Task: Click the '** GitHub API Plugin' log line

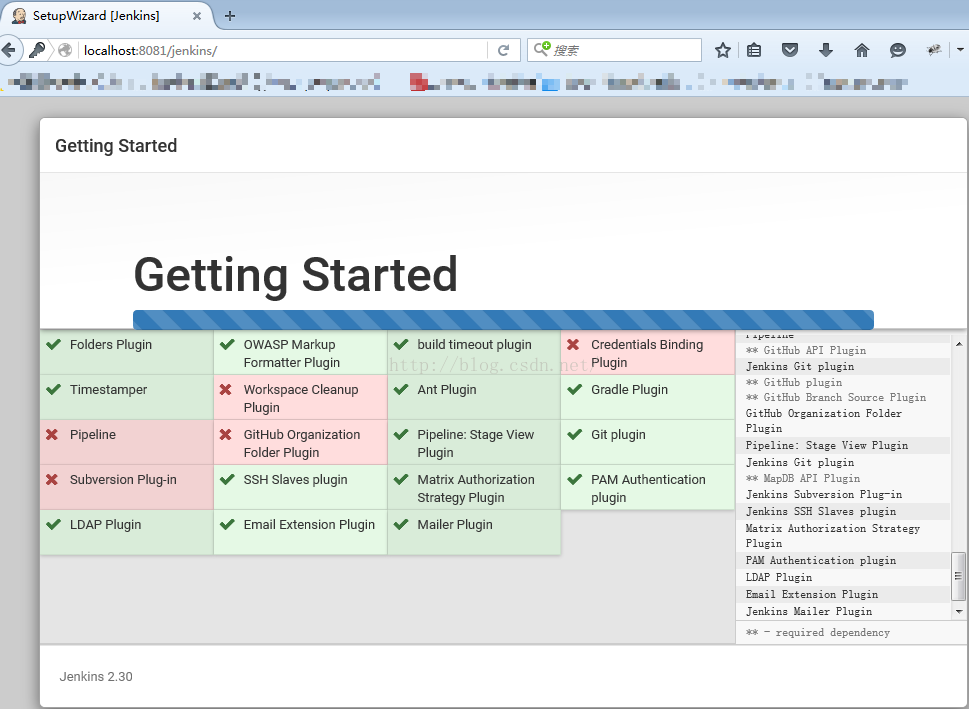Action: click(806, 350)
